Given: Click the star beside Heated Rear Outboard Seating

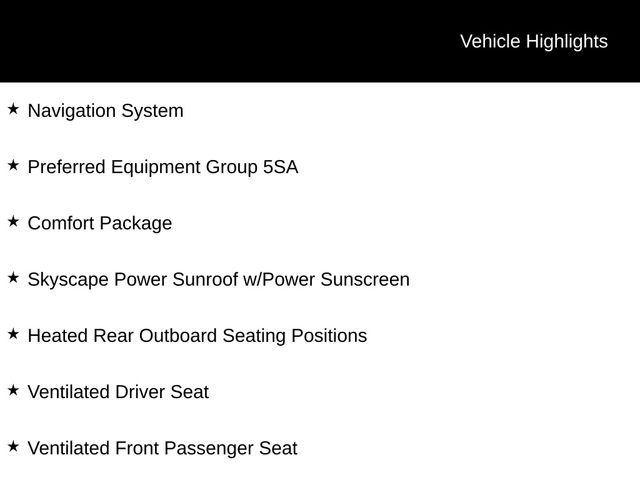Looking at the screenshot, I should (13, 334).
